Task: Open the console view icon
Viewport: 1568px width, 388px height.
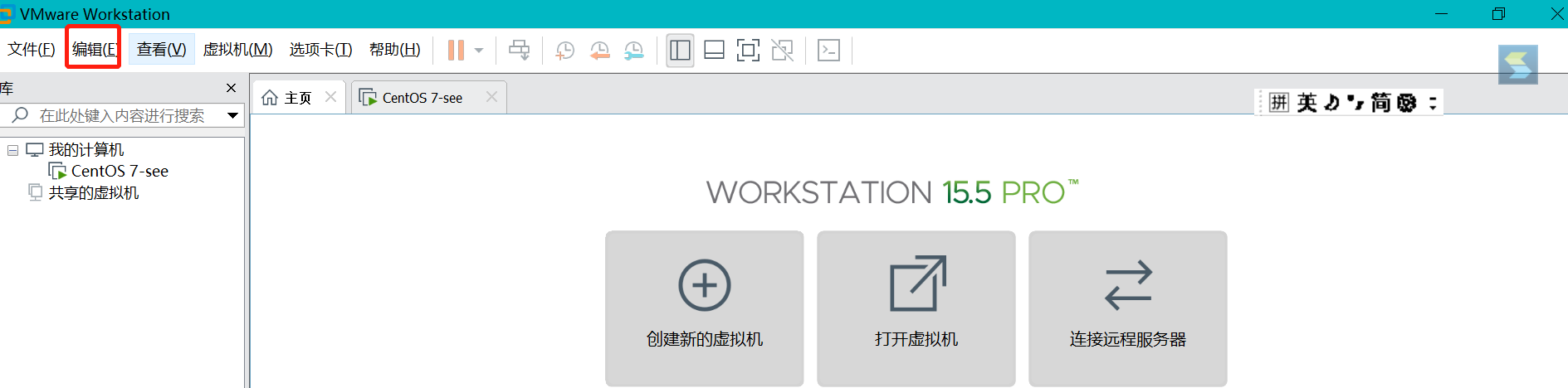Action: 828,50
